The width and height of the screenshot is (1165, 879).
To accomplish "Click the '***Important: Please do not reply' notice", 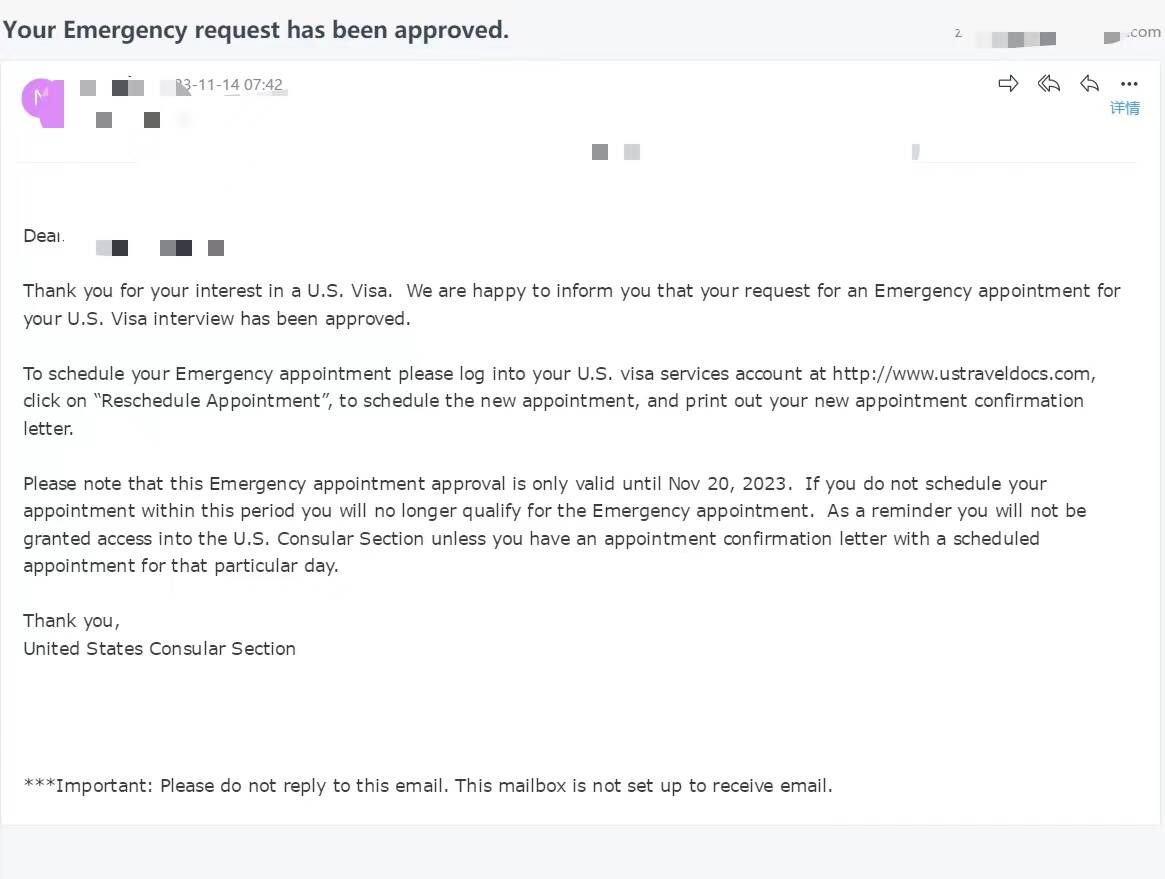I will [428, 785].
